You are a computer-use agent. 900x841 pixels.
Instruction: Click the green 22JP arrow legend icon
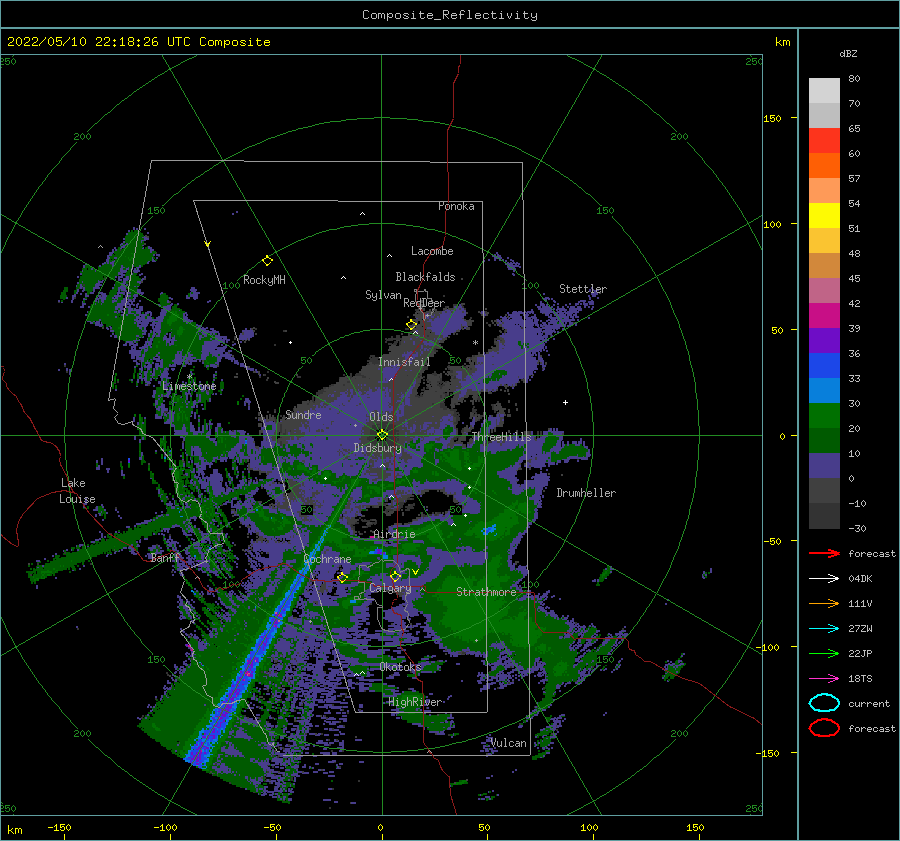tap(824, 653)
